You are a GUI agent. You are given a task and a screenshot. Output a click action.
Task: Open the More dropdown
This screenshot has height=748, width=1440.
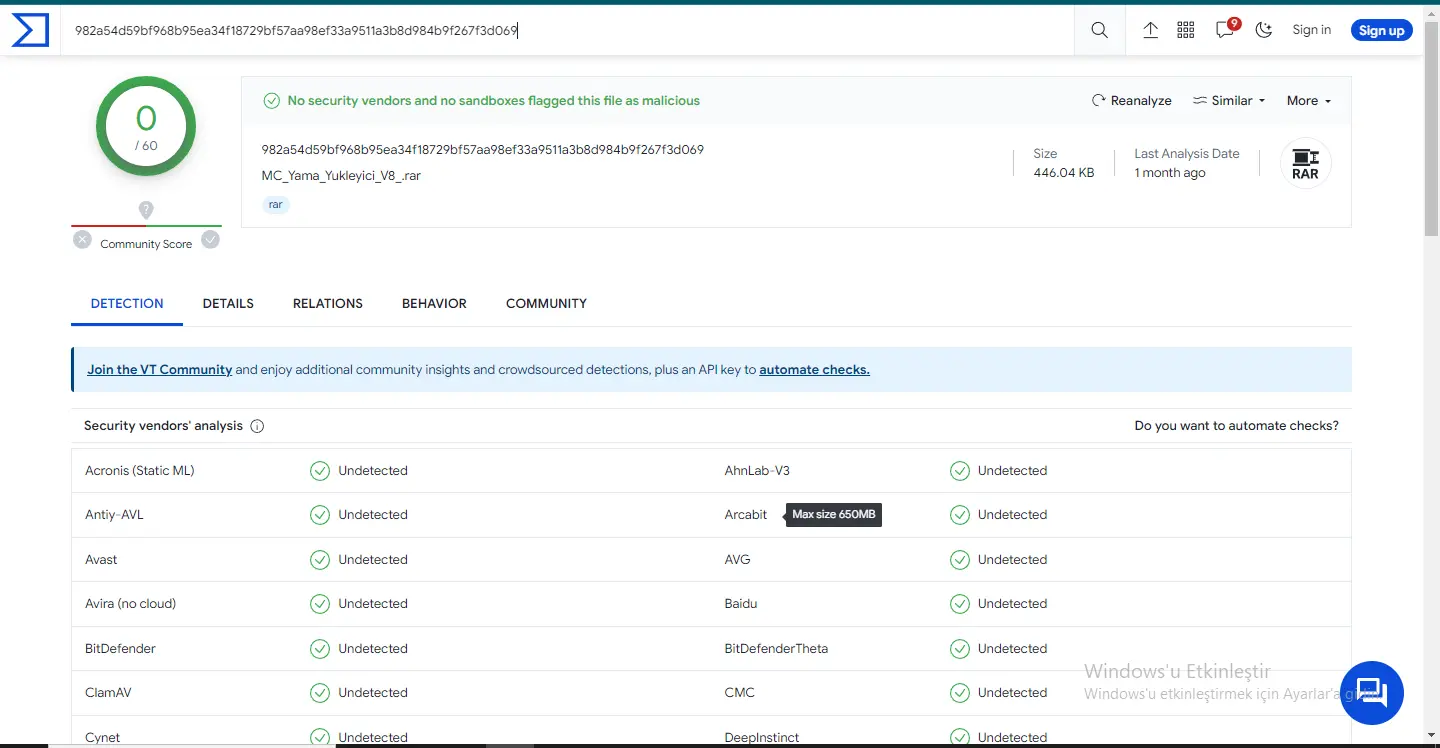coord(1309,101)
